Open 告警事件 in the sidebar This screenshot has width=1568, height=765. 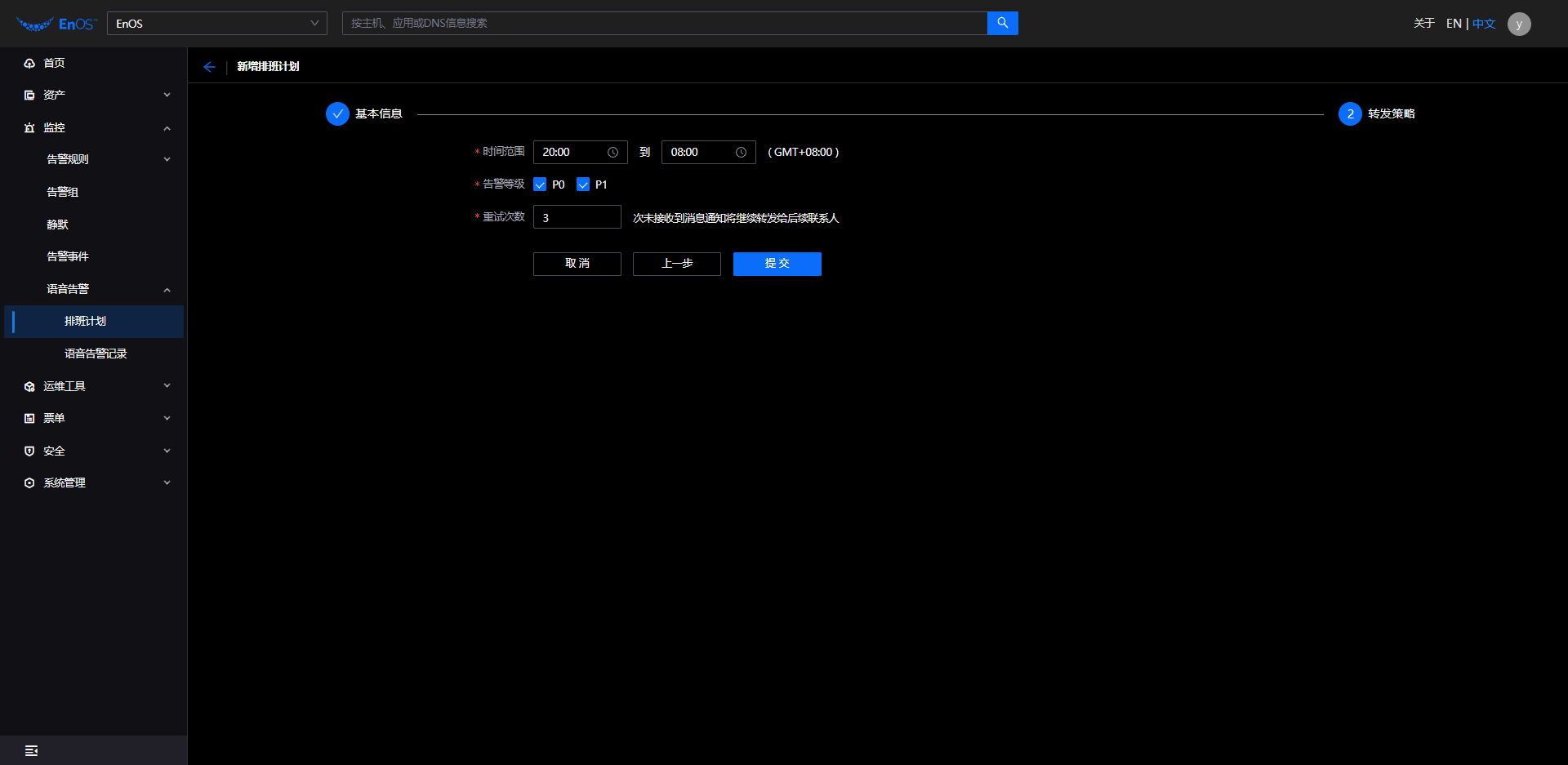[x=68, y=256]
